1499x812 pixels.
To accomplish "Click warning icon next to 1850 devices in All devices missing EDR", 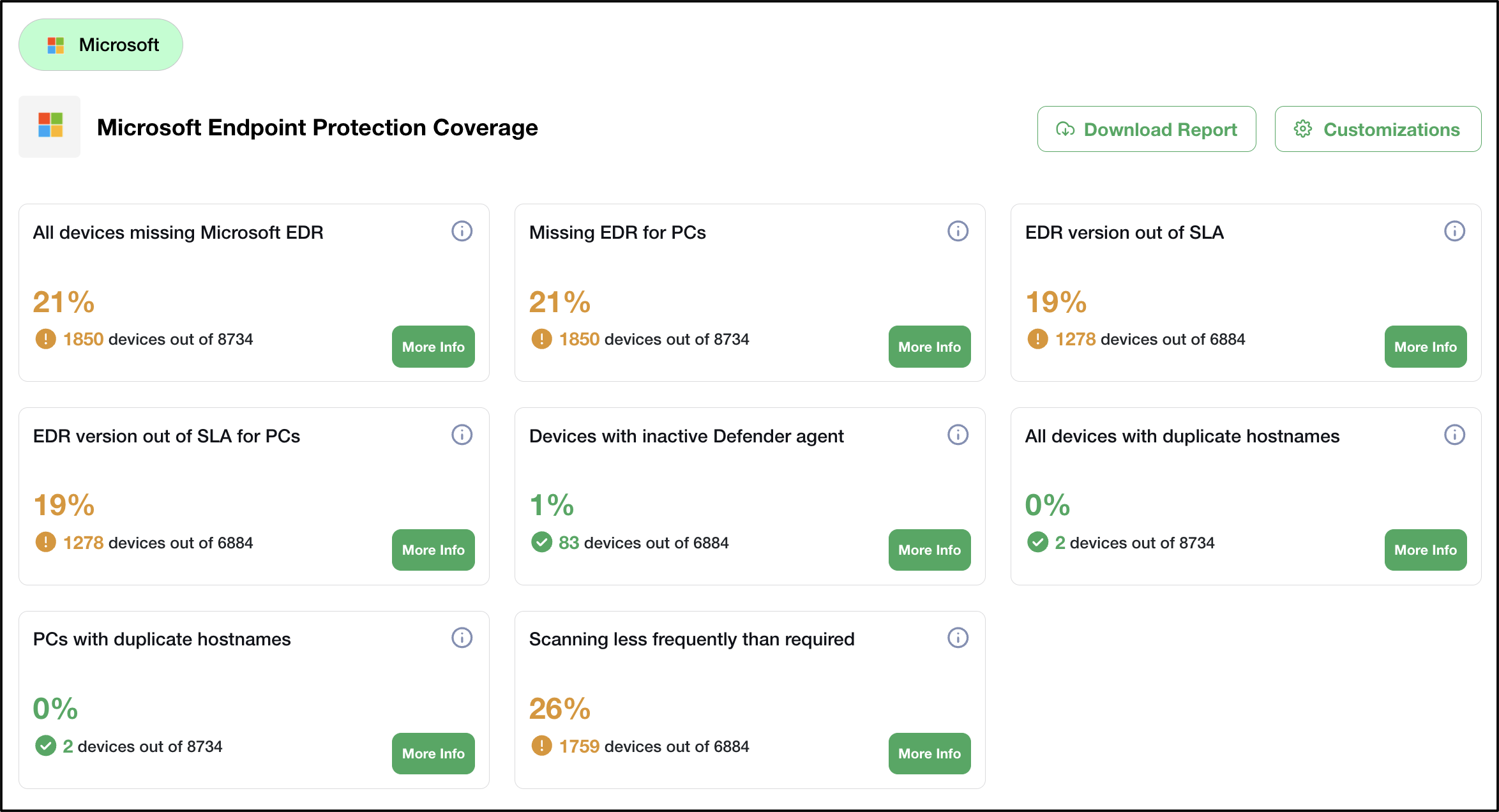I will (45, 339).
